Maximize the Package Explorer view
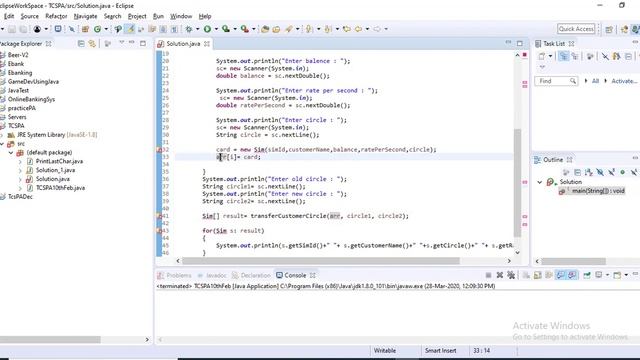640x360 pixels. pos(142,43)
